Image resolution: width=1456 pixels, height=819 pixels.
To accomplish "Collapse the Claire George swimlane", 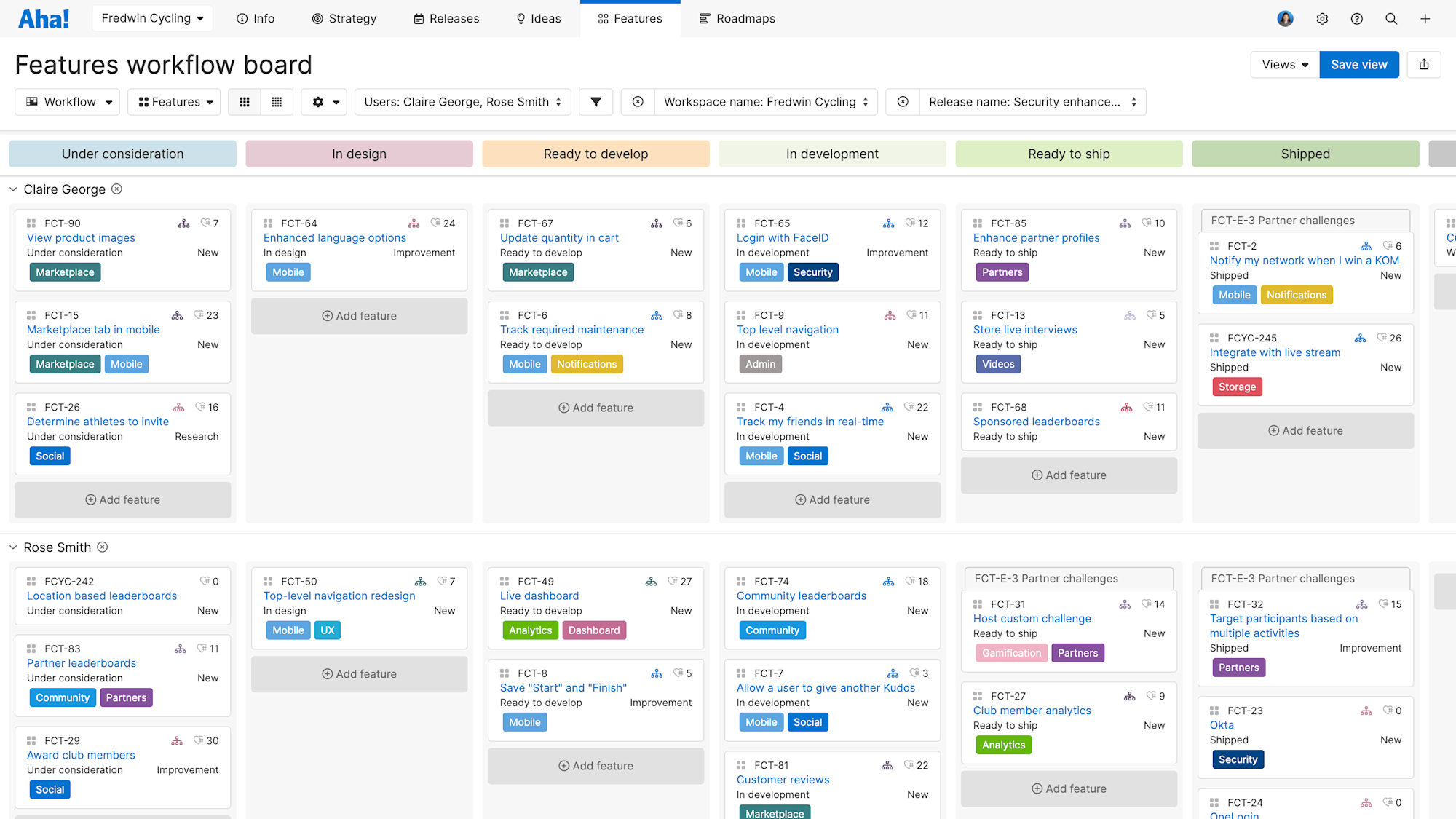I will (13, 189).
